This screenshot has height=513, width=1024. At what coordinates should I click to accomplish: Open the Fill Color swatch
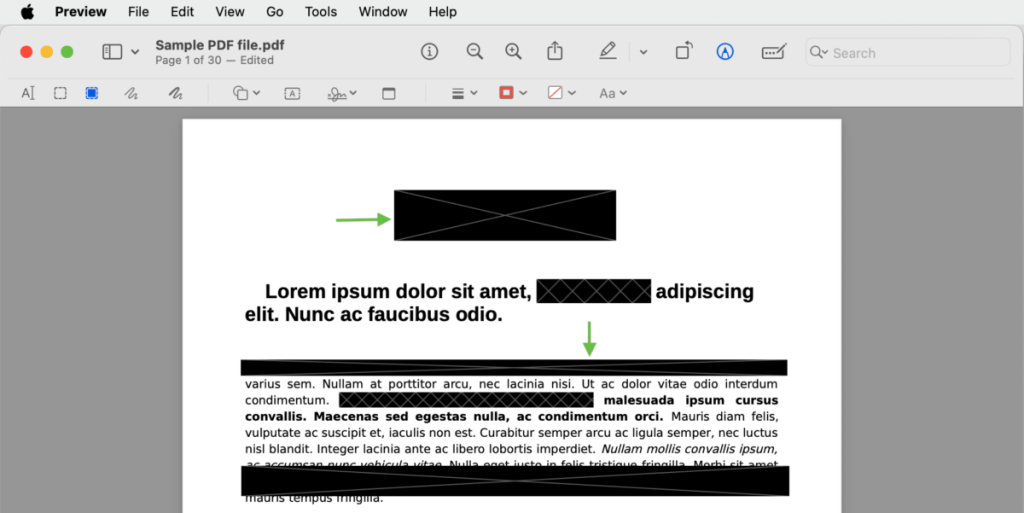coord(555,93)
